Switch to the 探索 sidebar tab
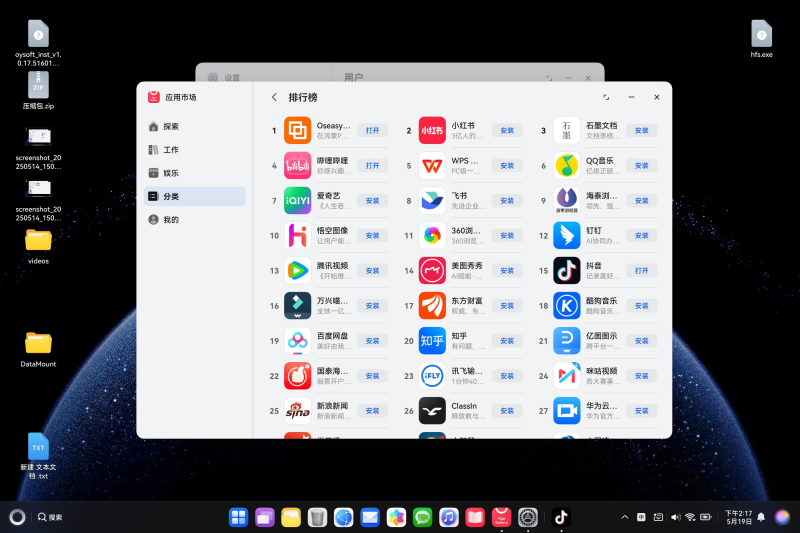This screenshot has height=533, width=800. 195,126
